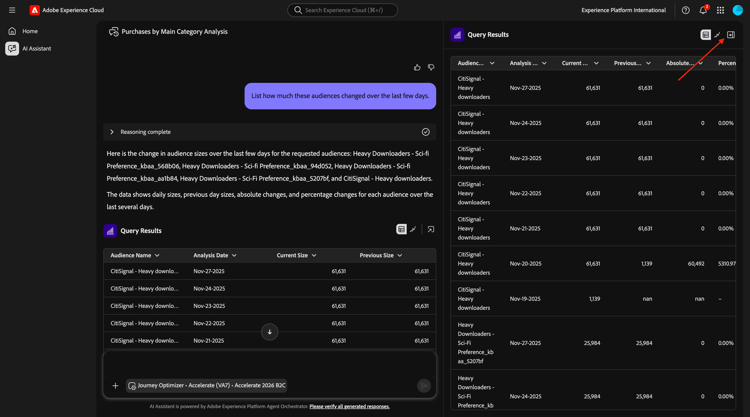Select chart view in right Query Results panel
Viewport: 750px width, 417px height.
[x=717, y=34]
